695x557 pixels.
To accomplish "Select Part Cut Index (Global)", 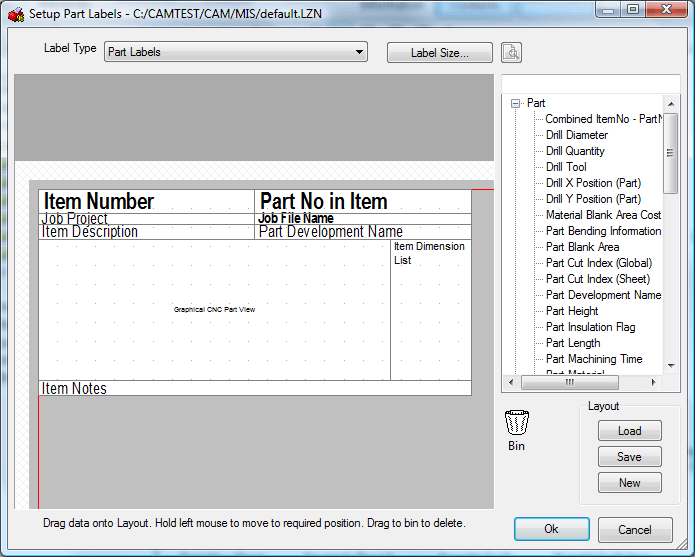I will pos(599,263).
